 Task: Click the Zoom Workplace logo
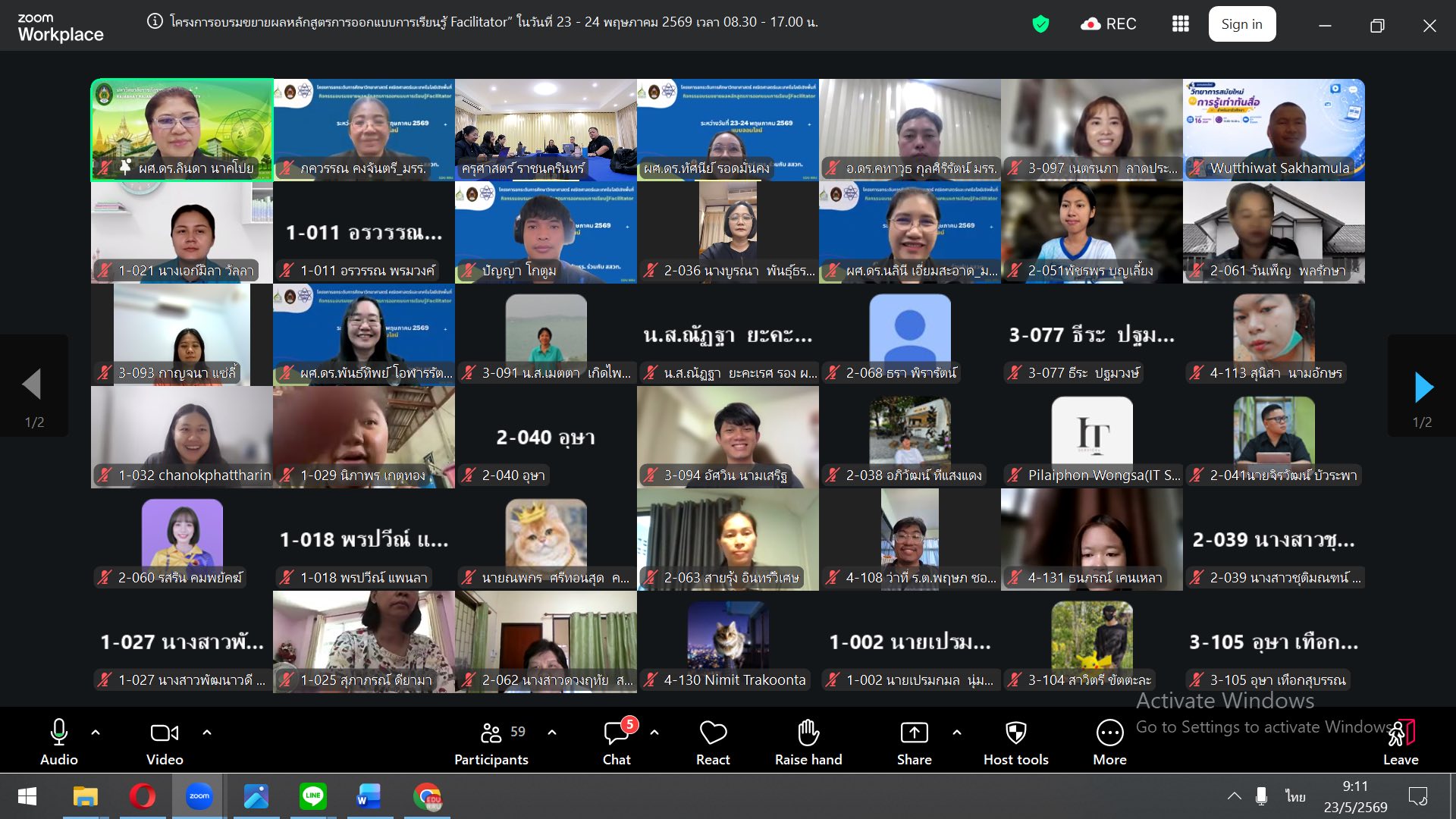point(61,27)
